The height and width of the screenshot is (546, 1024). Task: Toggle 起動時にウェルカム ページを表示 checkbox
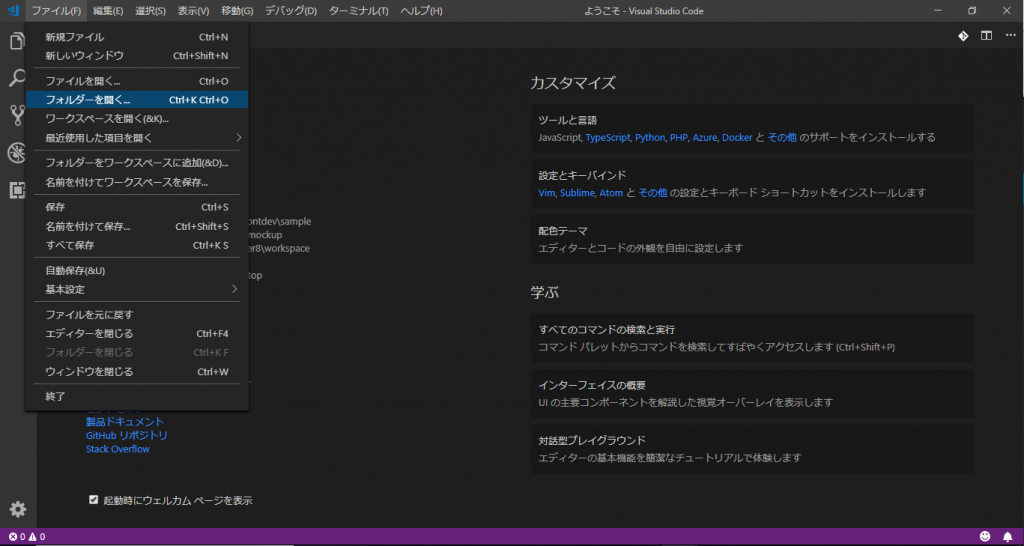click(x=93, y=500)
